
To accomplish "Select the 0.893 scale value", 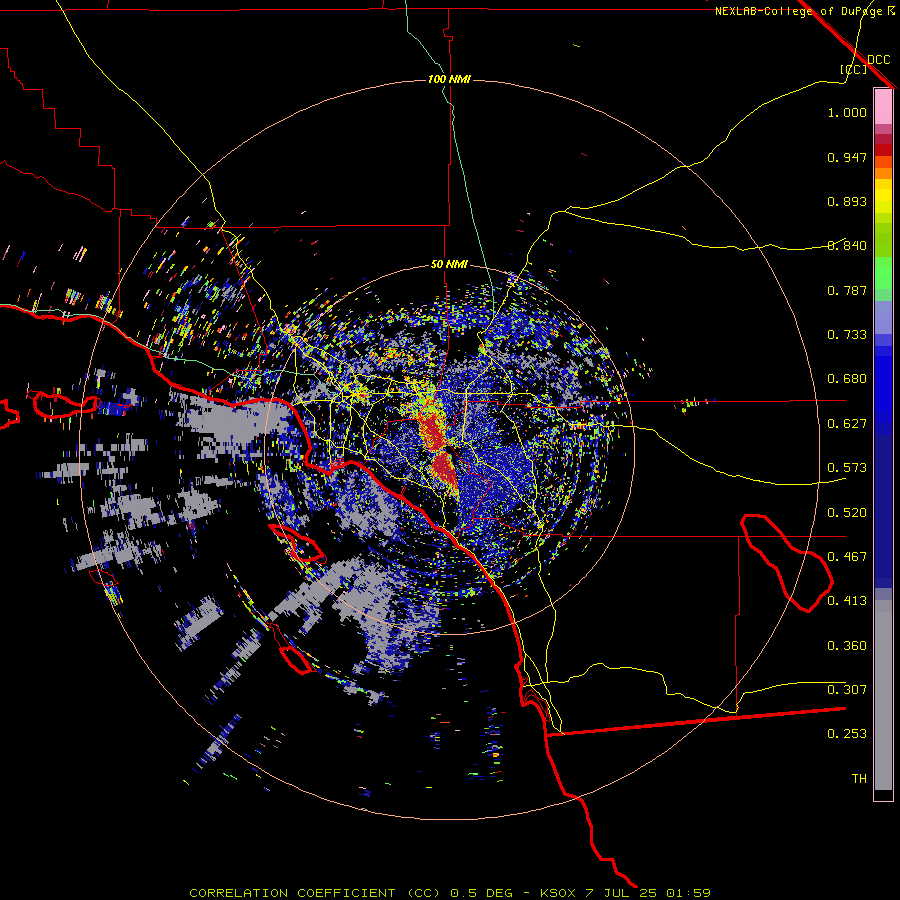I will pos(847,201).
